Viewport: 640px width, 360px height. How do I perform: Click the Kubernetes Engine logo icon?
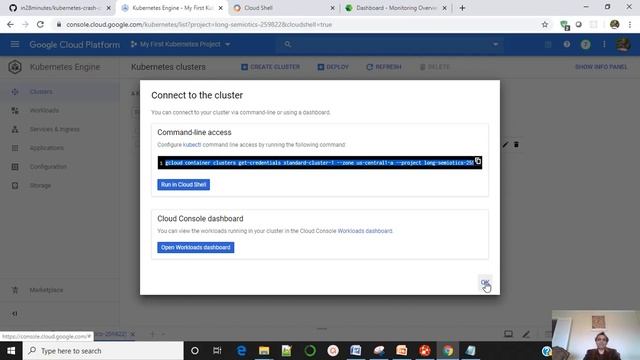coord(15,67)
